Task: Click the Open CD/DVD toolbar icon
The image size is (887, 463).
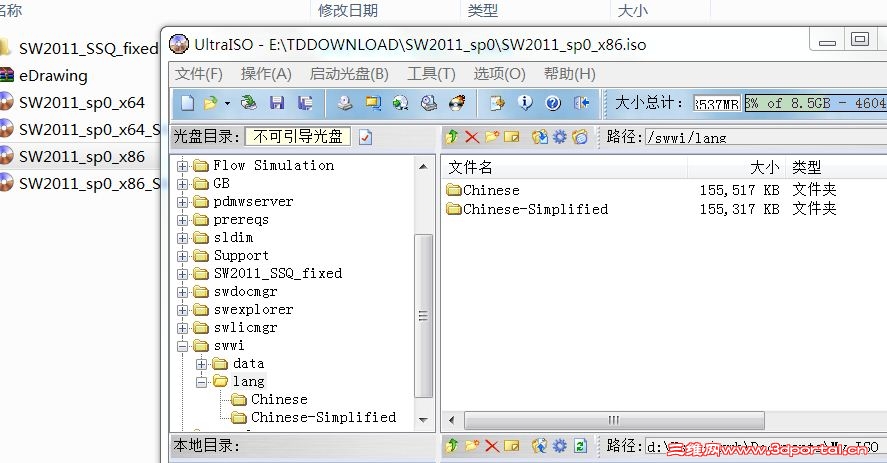Action: tap(248, 103)
